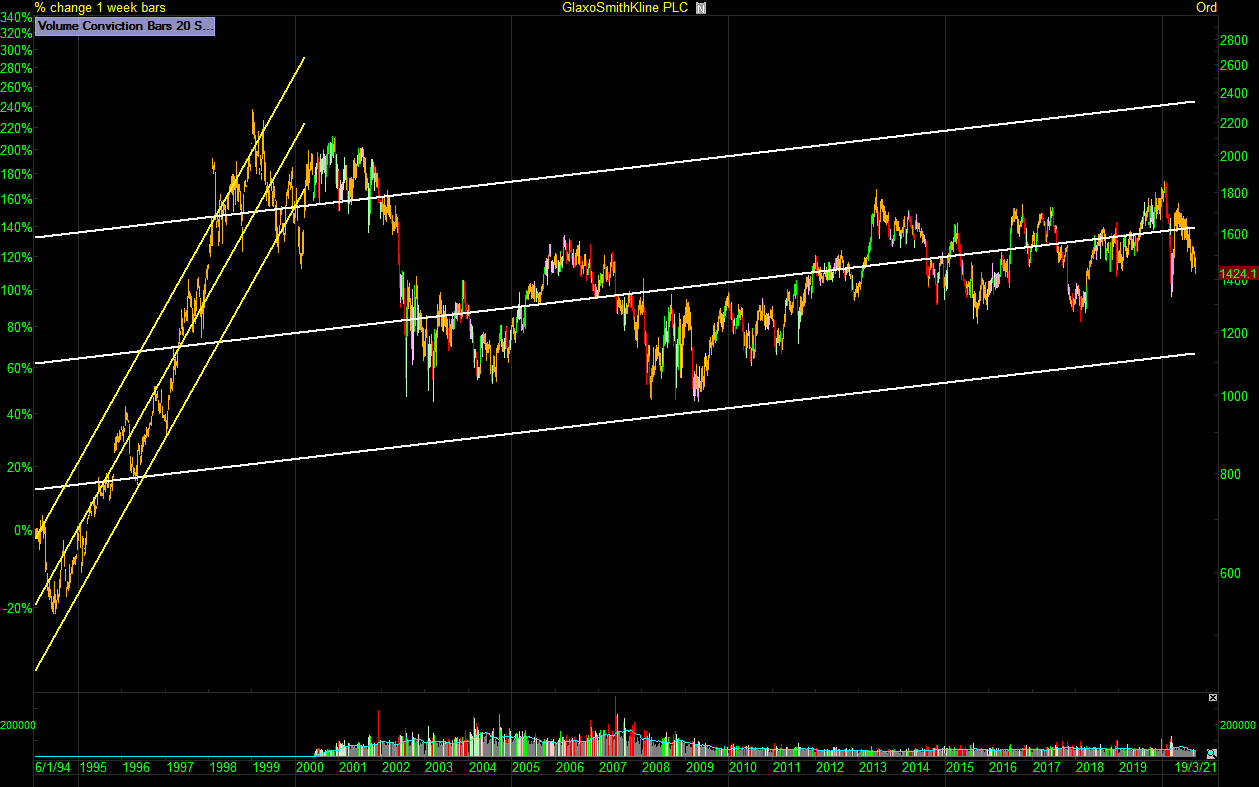Click the '1000' price axis label

1234,397
